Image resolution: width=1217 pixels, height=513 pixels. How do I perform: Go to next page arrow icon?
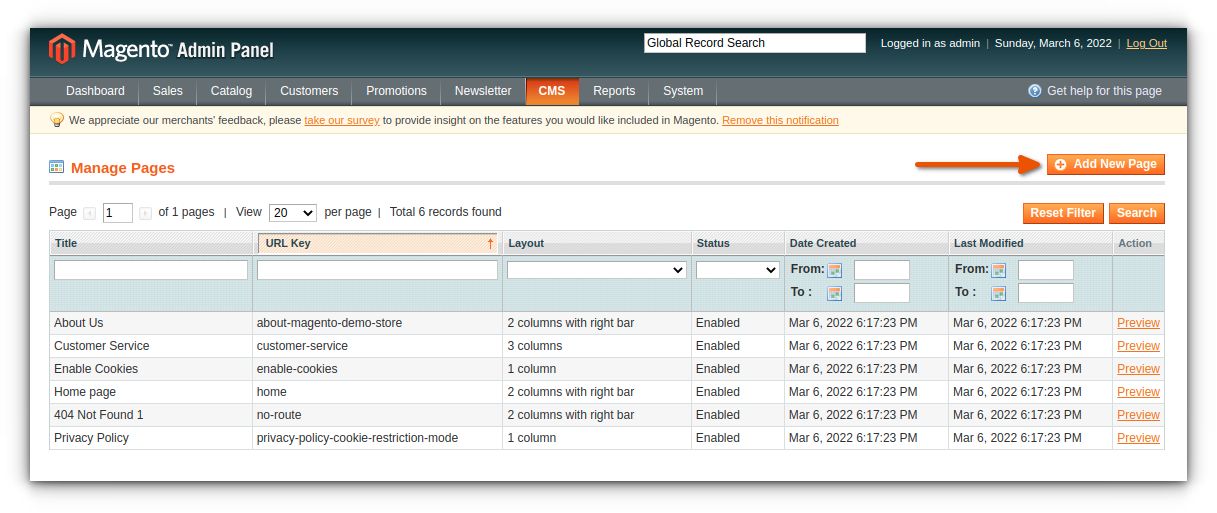point(146,213)
